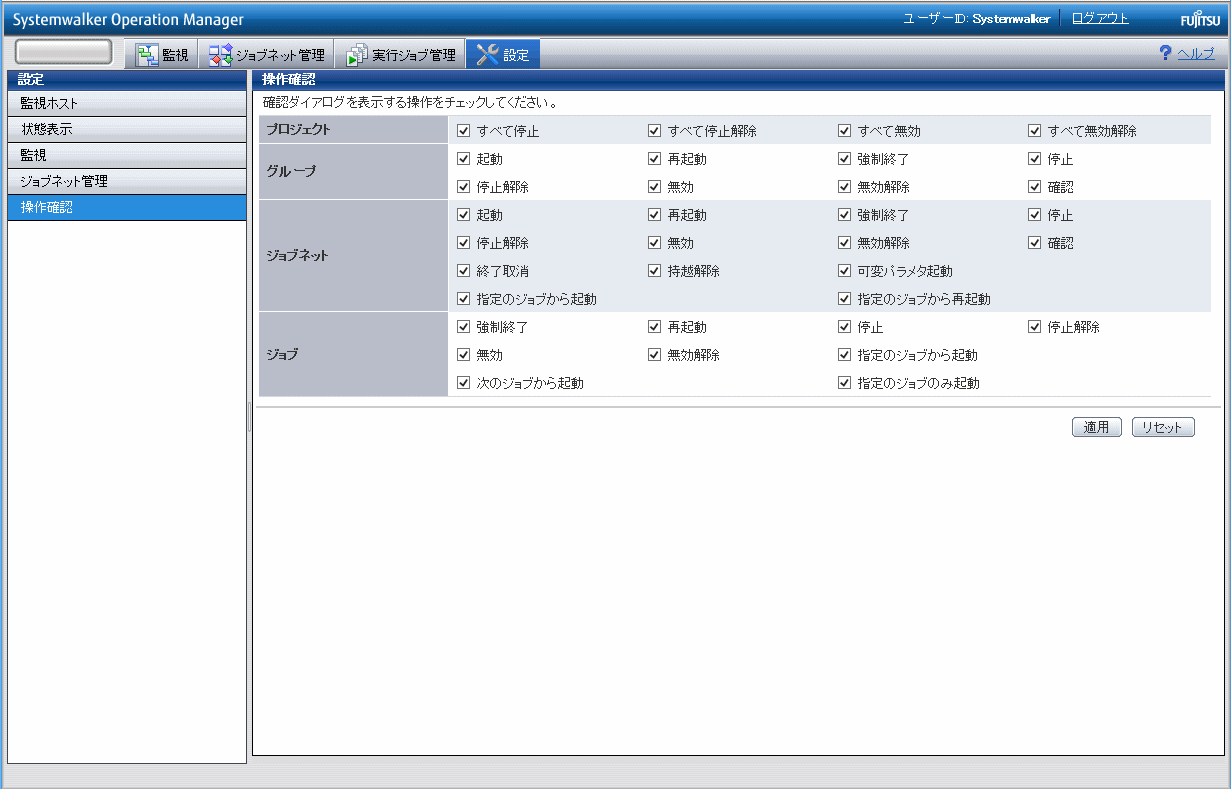Toggle グループ 再起動 checkbox
The width and height of the screenshot is (1231, 789).
(654, 158)
